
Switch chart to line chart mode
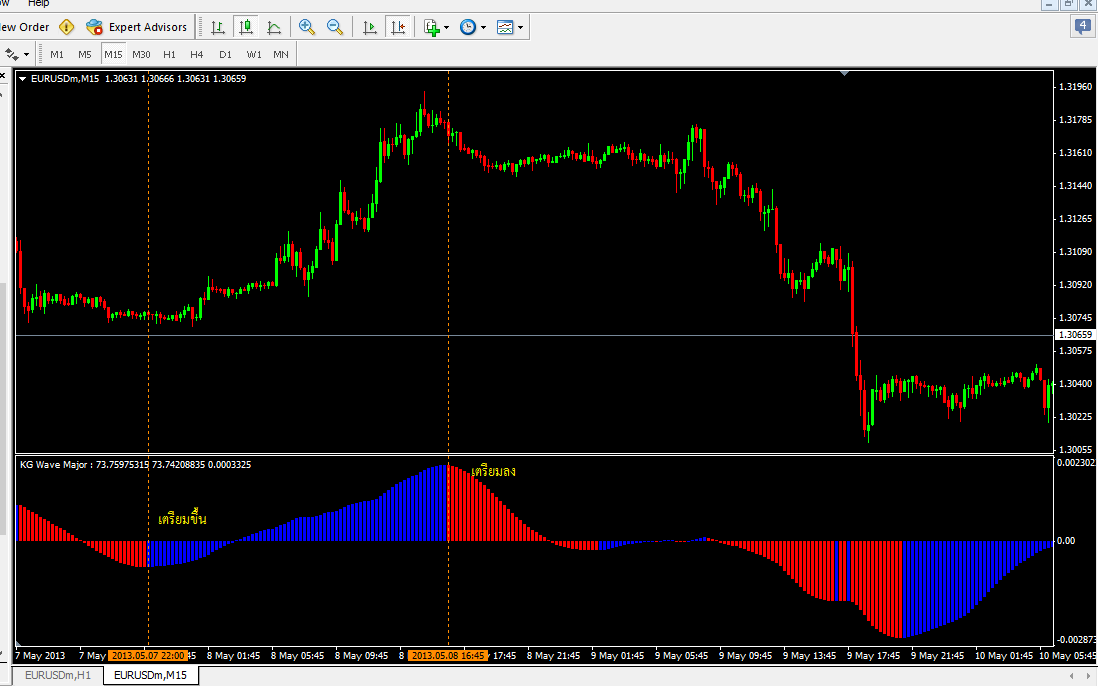274,27
